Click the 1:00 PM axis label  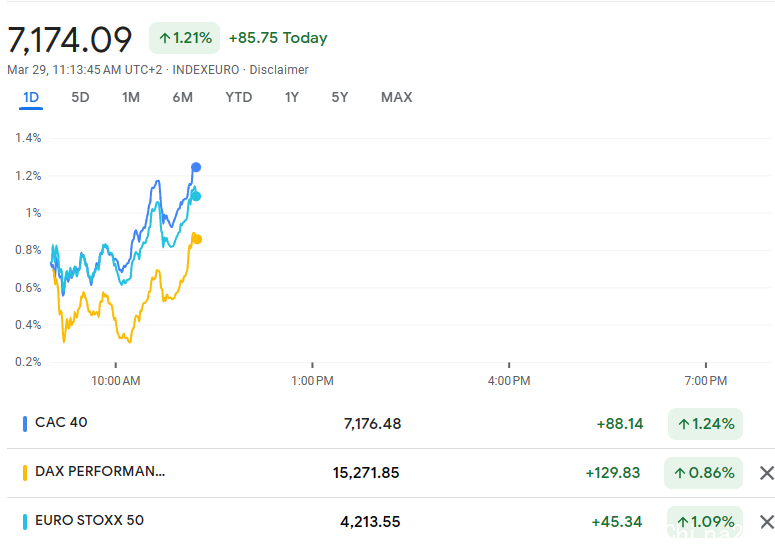312,381
